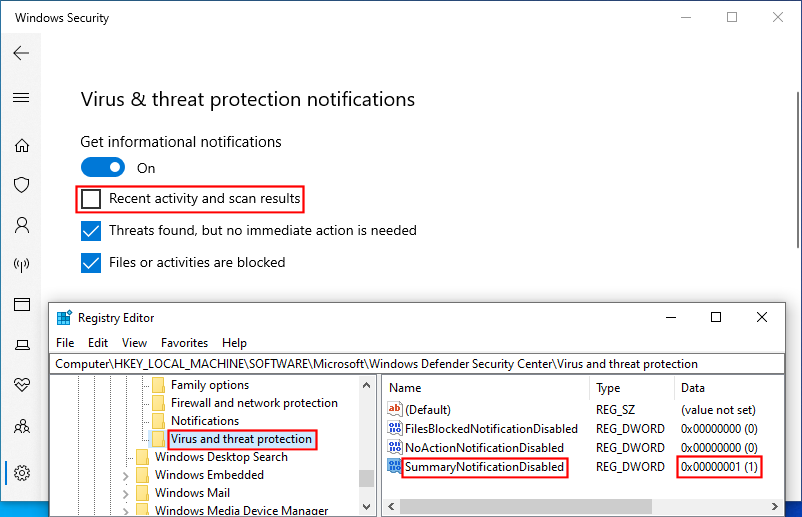802x517 pixels.
Task: Open Settings gear in sidebar
Action: 21,472
